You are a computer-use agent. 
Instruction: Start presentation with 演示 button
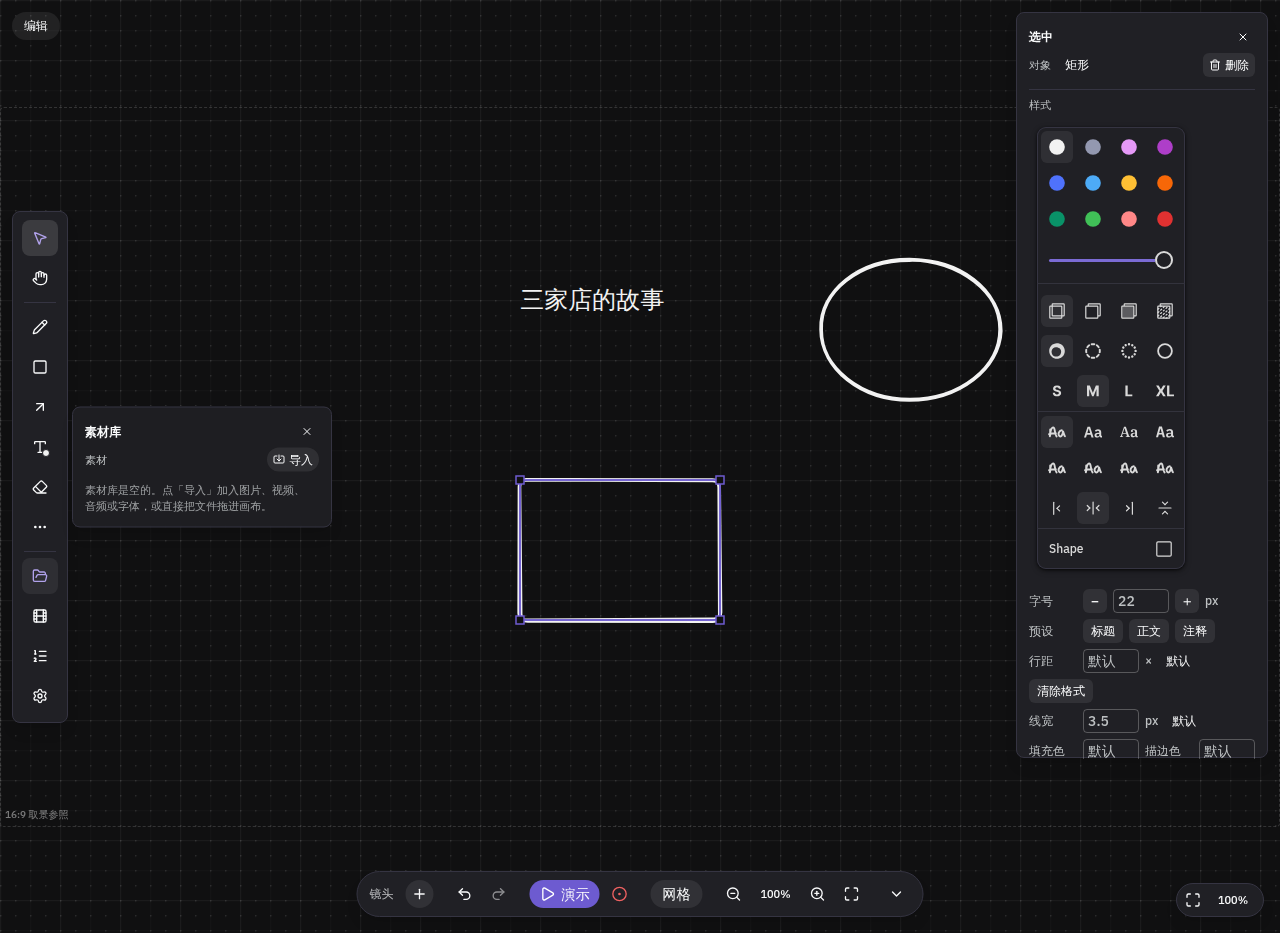pyautogui.click(x=564, y=894)
